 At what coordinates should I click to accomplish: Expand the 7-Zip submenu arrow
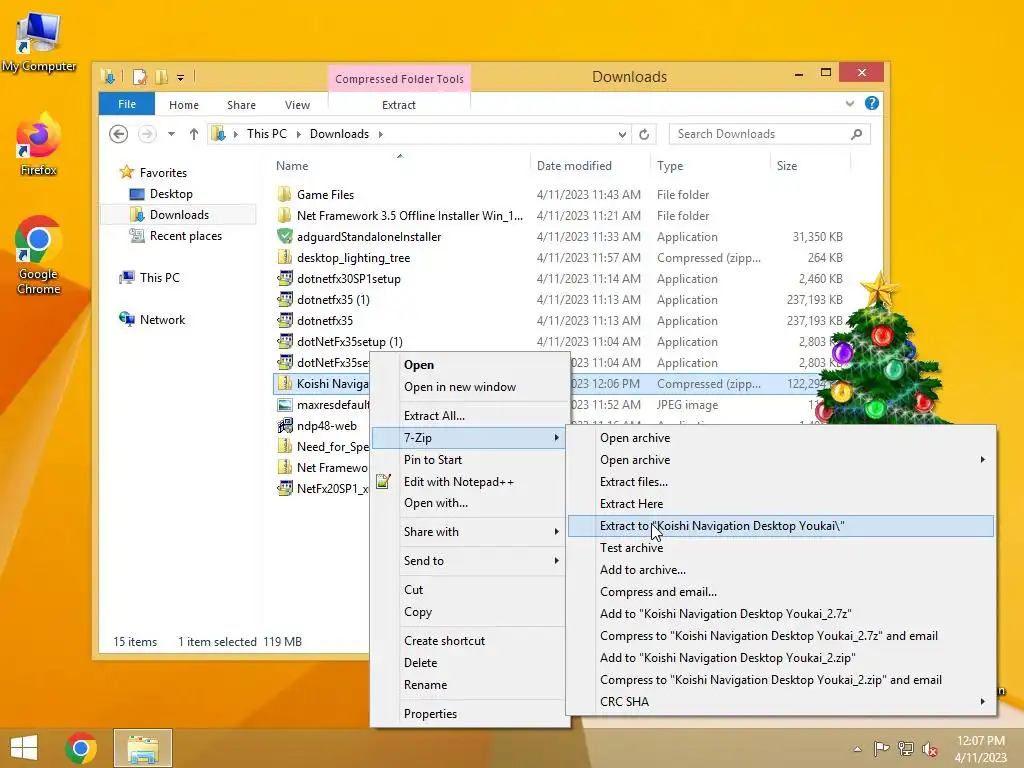[556, 438]
